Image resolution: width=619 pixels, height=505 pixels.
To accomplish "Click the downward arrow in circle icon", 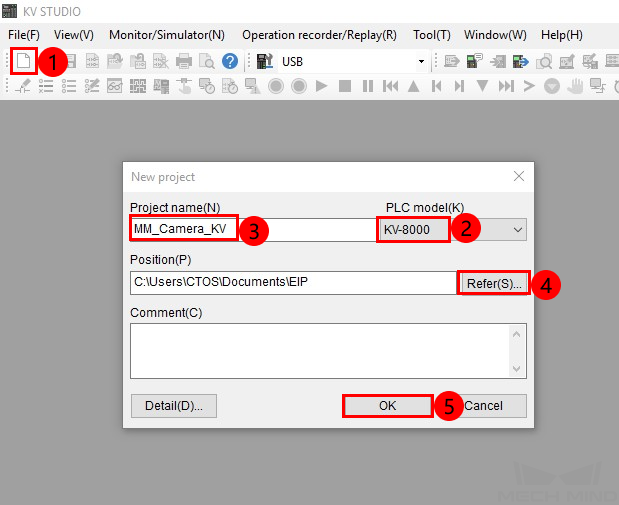I will [552, 86].
